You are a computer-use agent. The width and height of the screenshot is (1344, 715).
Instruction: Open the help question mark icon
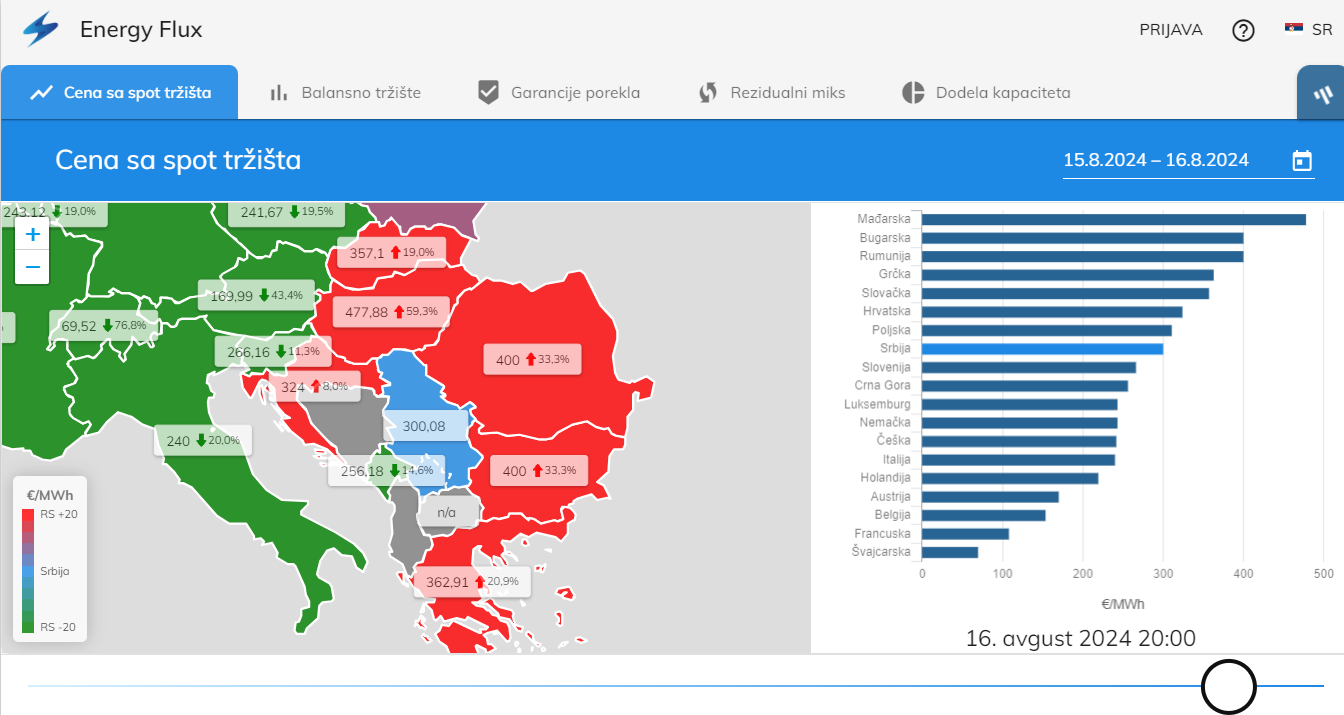(x=1243, y=30)
